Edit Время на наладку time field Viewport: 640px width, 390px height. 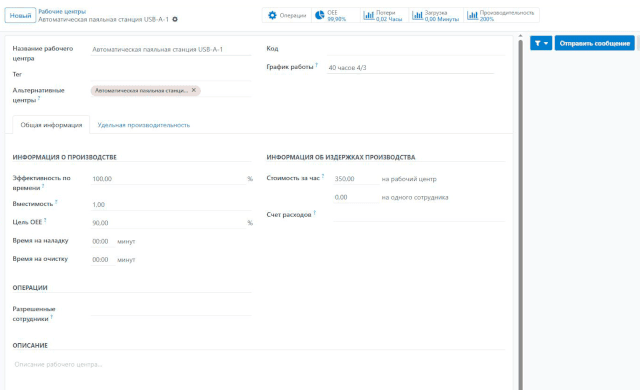pos(102,241)
